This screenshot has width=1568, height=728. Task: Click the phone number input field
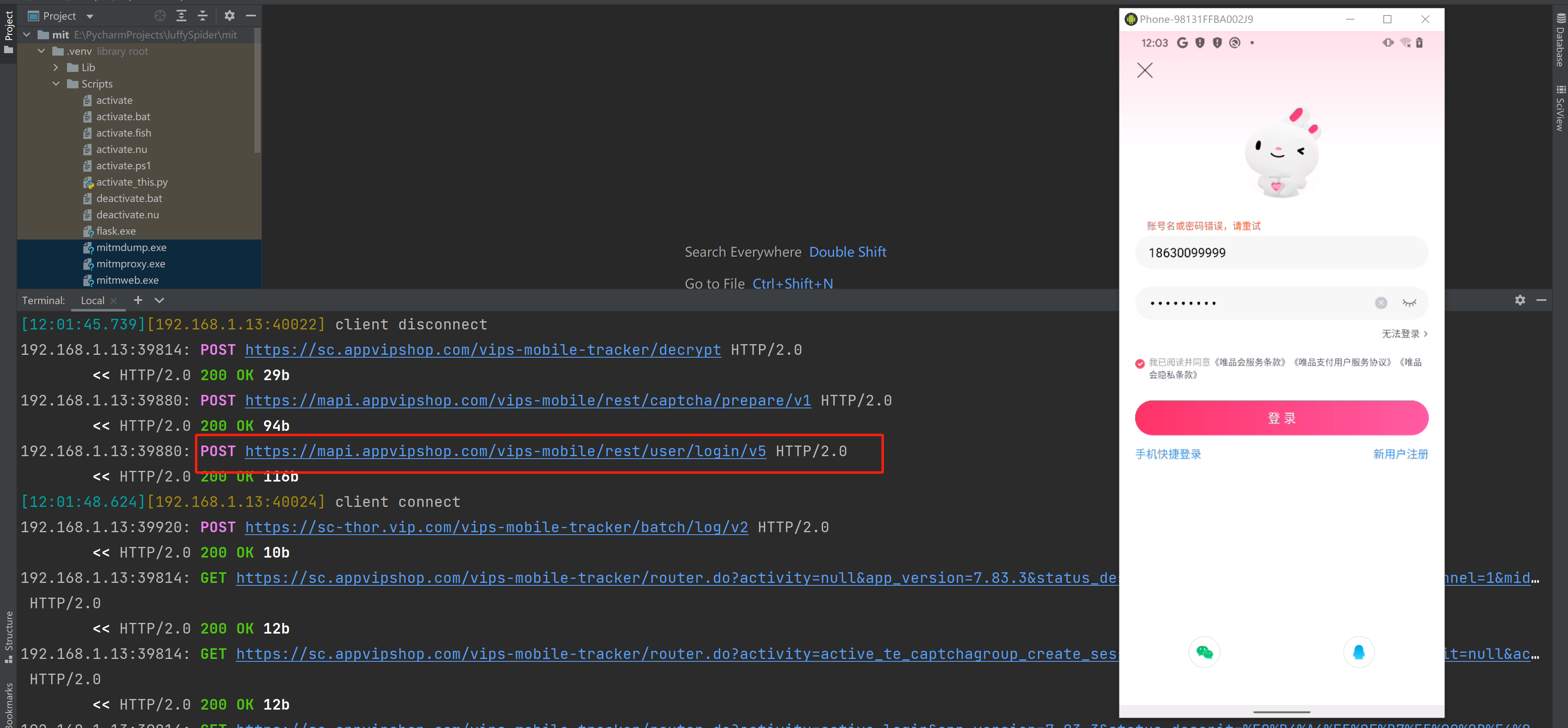[x=1281, y=253]
